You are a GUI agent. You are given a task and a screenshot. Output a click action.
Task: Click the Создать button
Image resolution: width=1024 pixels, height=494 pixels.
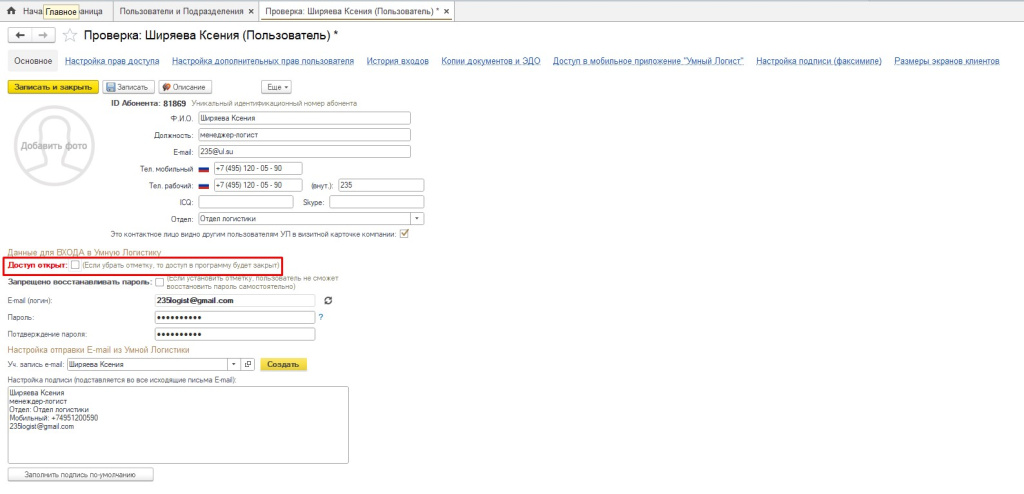(283, 365)
